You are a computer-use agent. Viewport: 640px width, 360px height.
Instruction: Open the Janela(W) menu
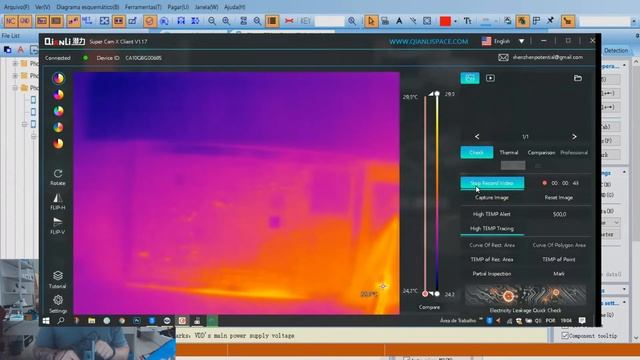(x=206, y=7)
